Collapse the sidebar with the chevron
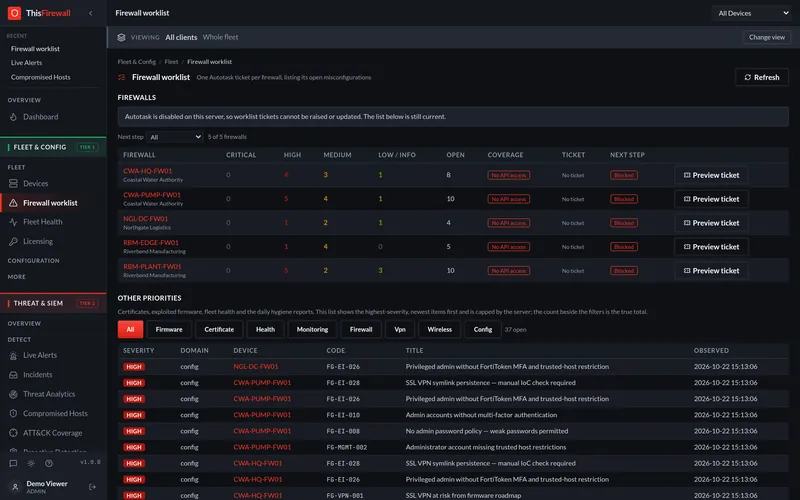The height and width of the screenshot is (500, 800). [x=91, y=13]
